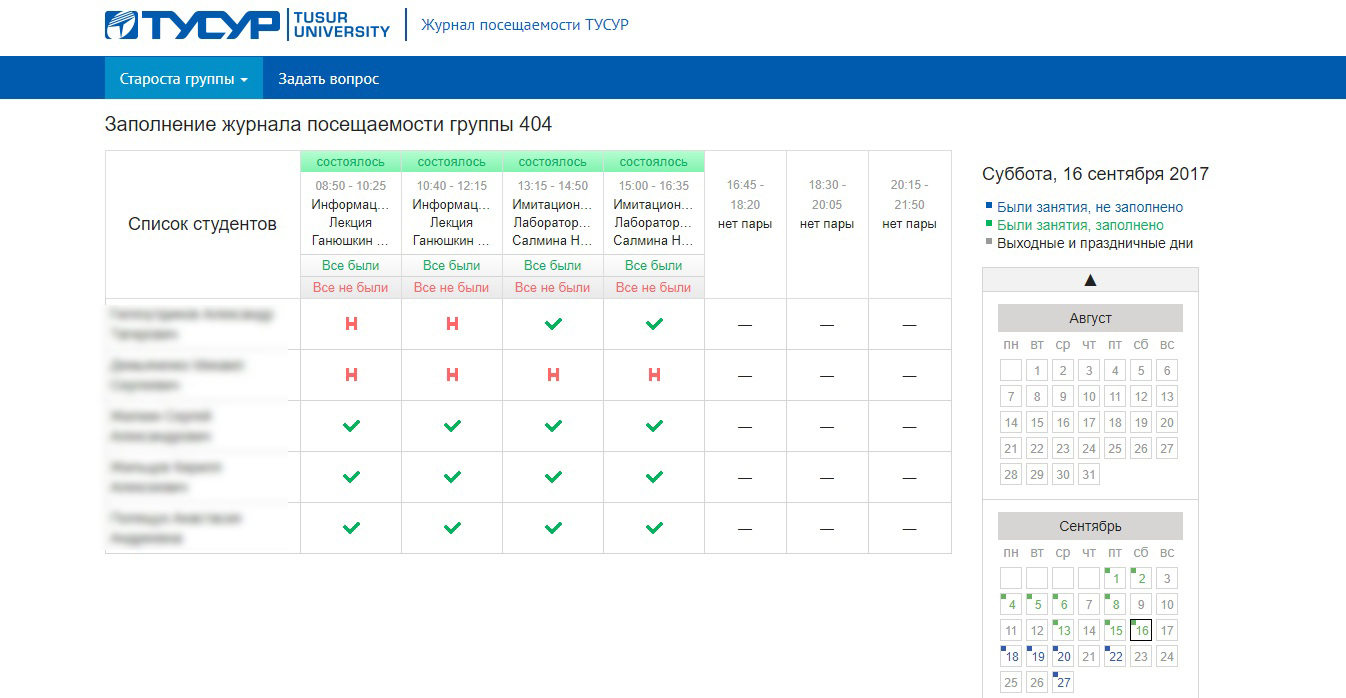Select September 27 in the calendar
The height and width of the screenshot is (698, 1346).
(1063, 683)
